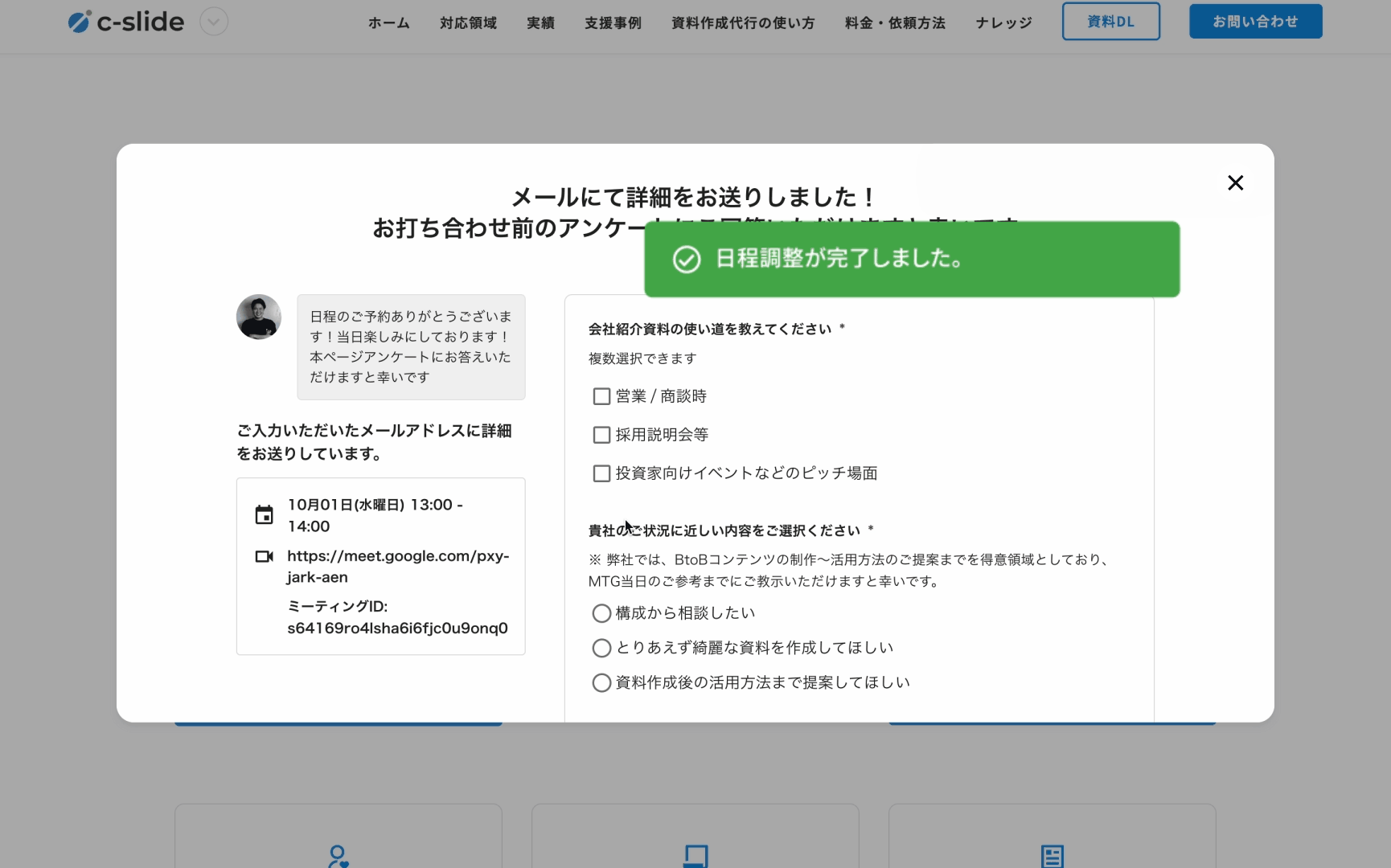This screenshot has width=1391, height=868.
Task: Open the Google Meet meeting link
Action: click(397, 566)
